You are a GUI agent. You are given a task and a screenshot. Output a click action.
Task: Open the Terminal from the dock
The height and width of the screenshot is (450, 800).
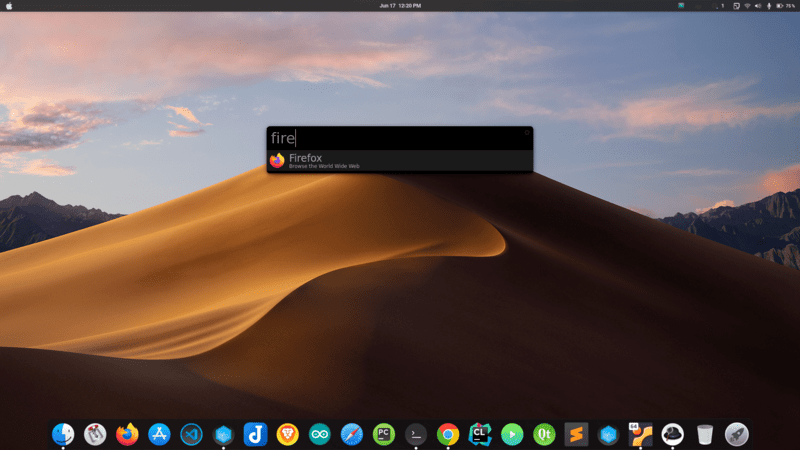416,434
